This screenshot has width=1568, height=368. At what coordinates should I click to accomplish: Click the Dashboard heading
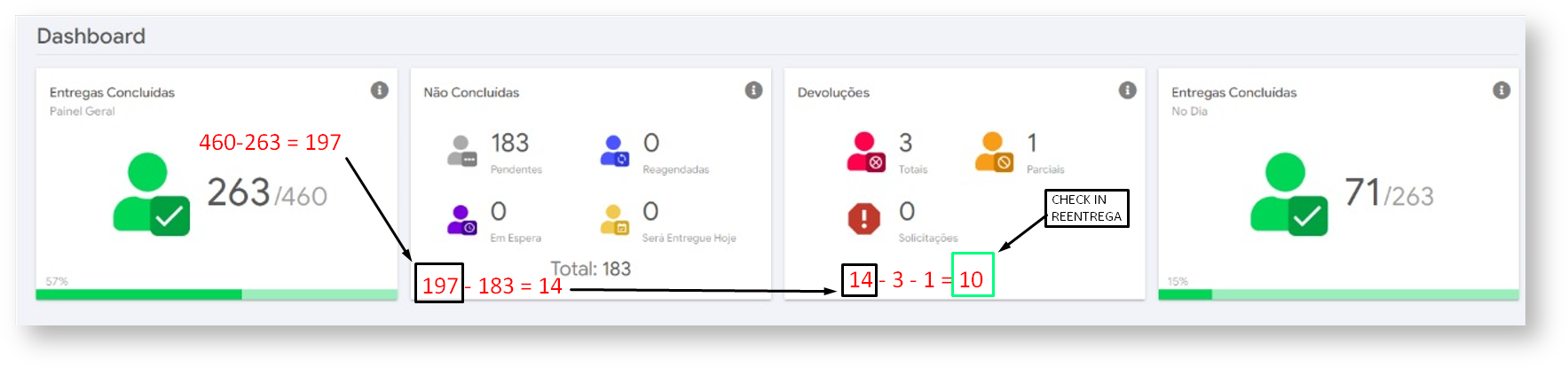click(x=91, y=36)
